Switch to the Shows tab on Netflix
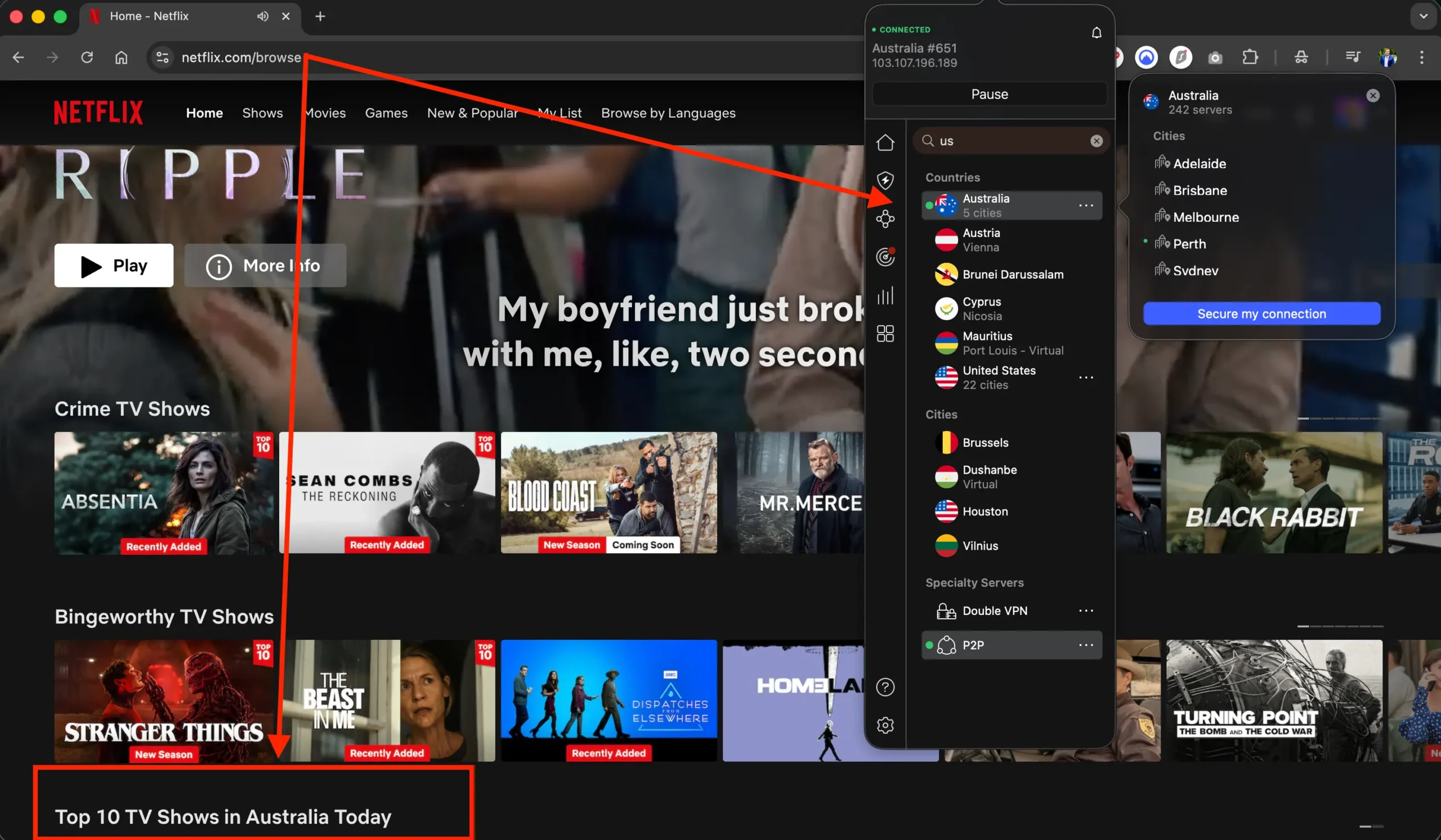Viewport: 1441px width, 840px height. (x=262, y=113)
